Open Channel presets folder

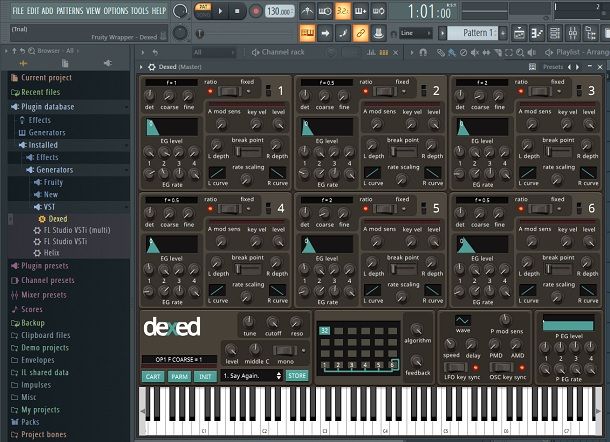(x=47, y=280)
